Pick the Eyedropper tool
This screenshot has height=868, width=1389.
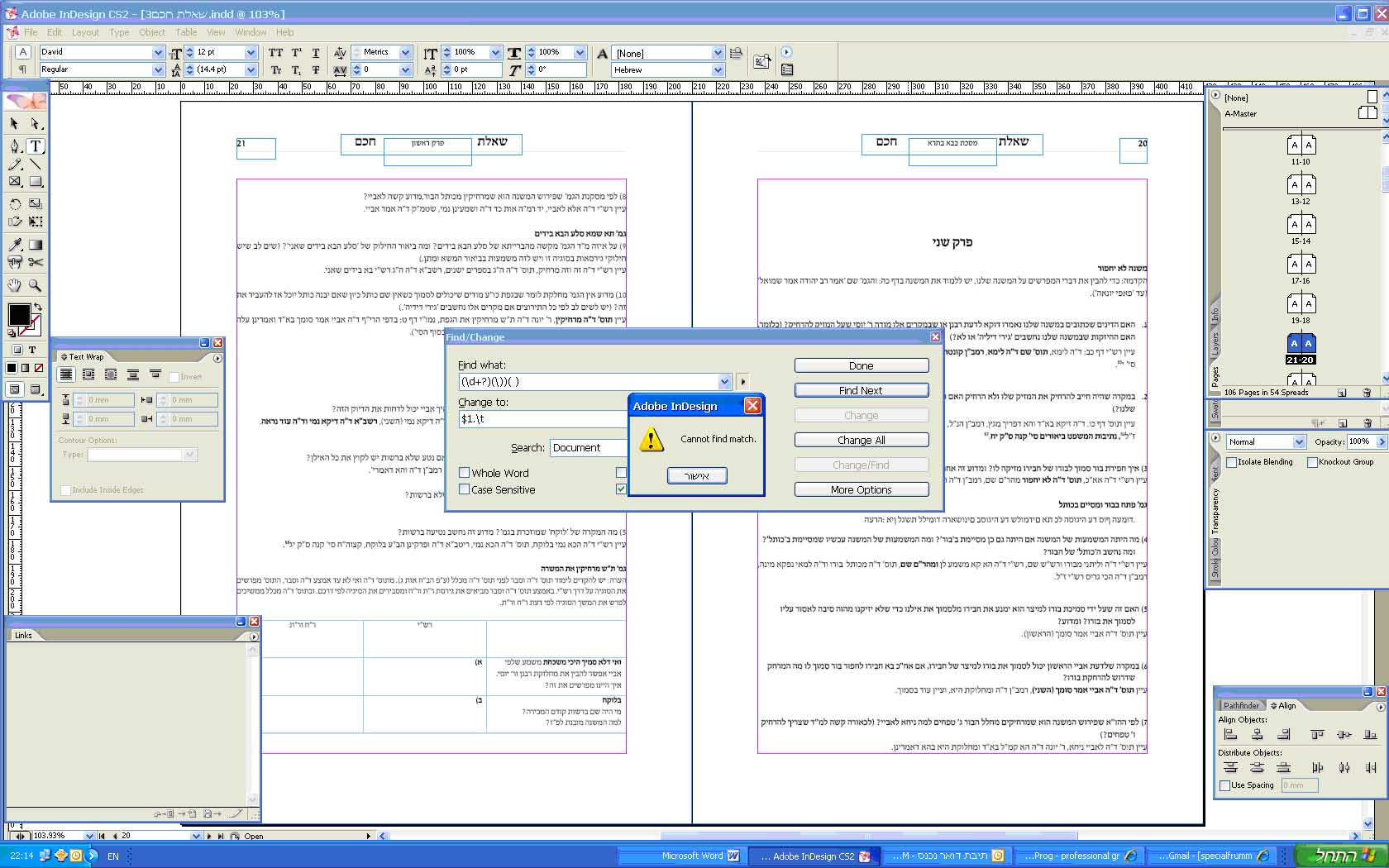[15, 245]
